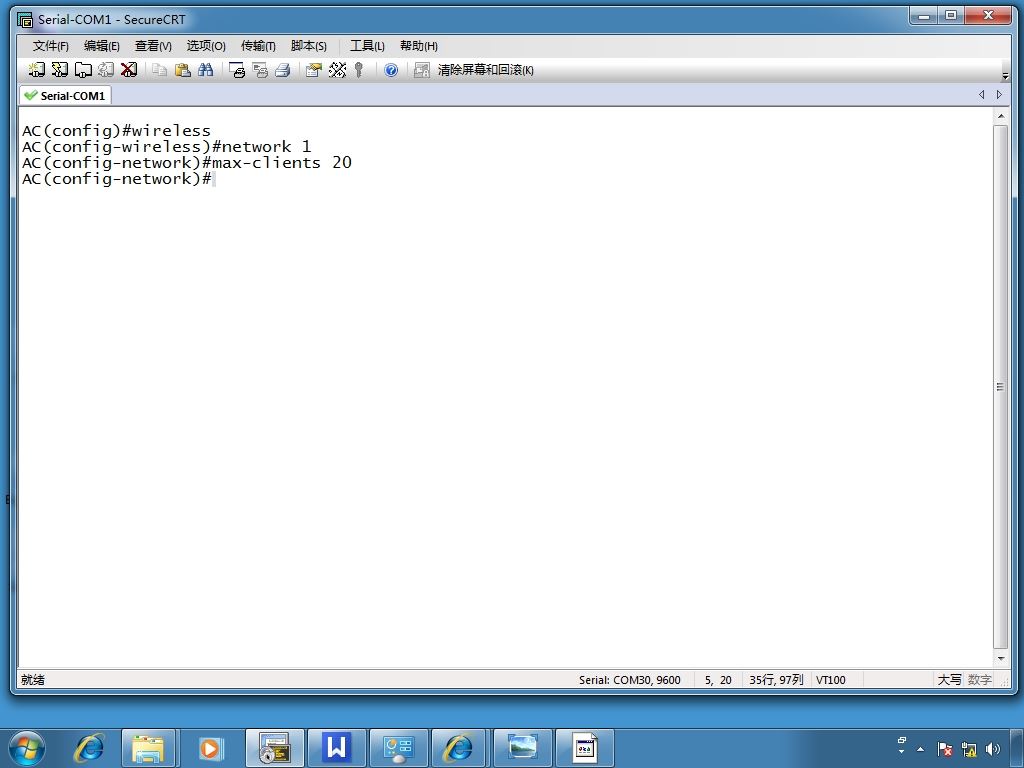Click the terminal scrollbar down arrow
Screen dimensions: 1024x768
[x=1000, y=659]
